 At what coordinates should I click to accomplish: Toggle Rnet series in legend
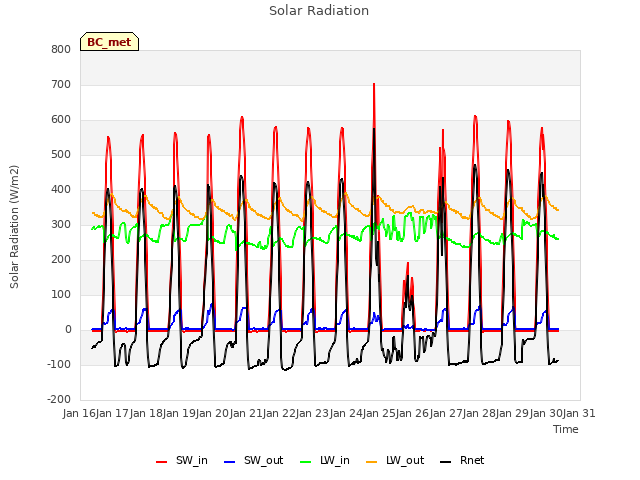click(x=462, y=460)
